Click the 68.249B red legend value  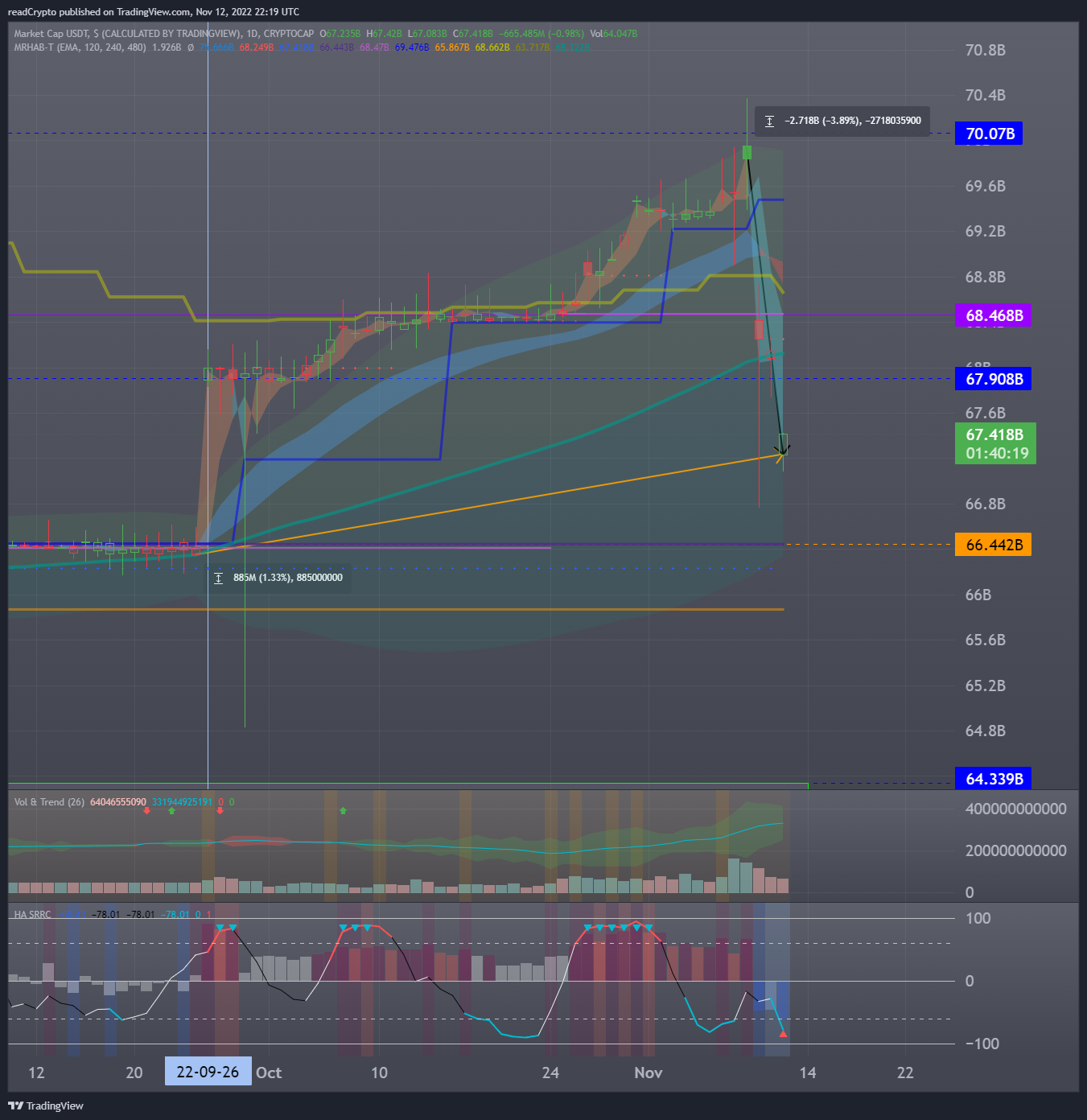[x=257, y=47]
